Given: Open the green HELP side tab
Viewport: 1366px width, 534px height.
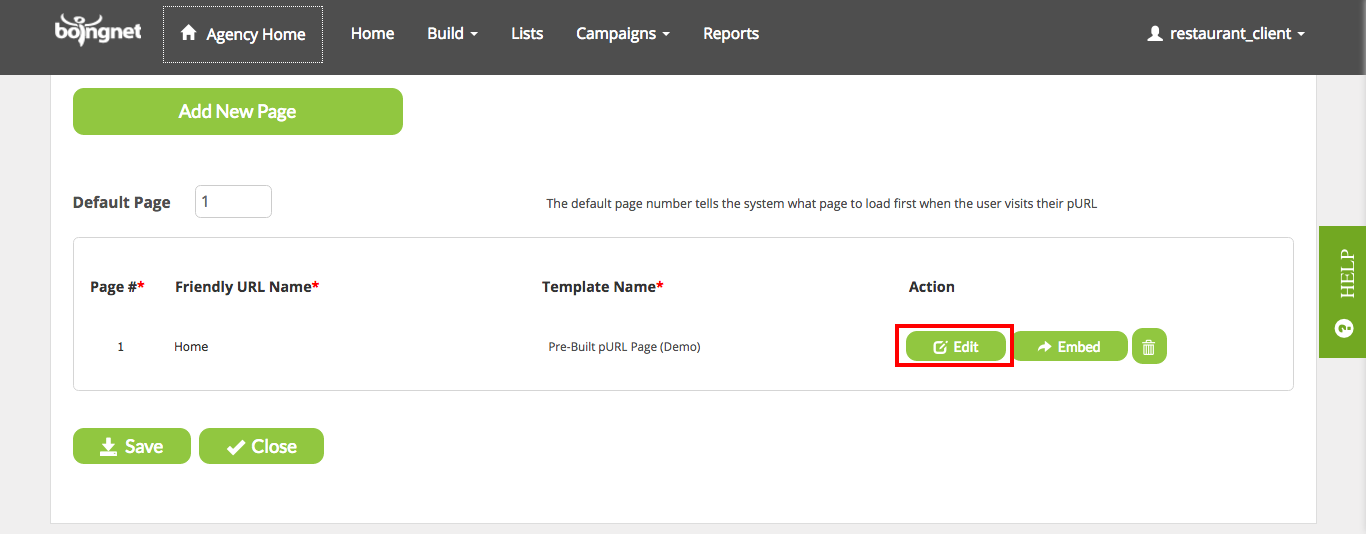Looking at the screenshot, I should click(1342, 291).
